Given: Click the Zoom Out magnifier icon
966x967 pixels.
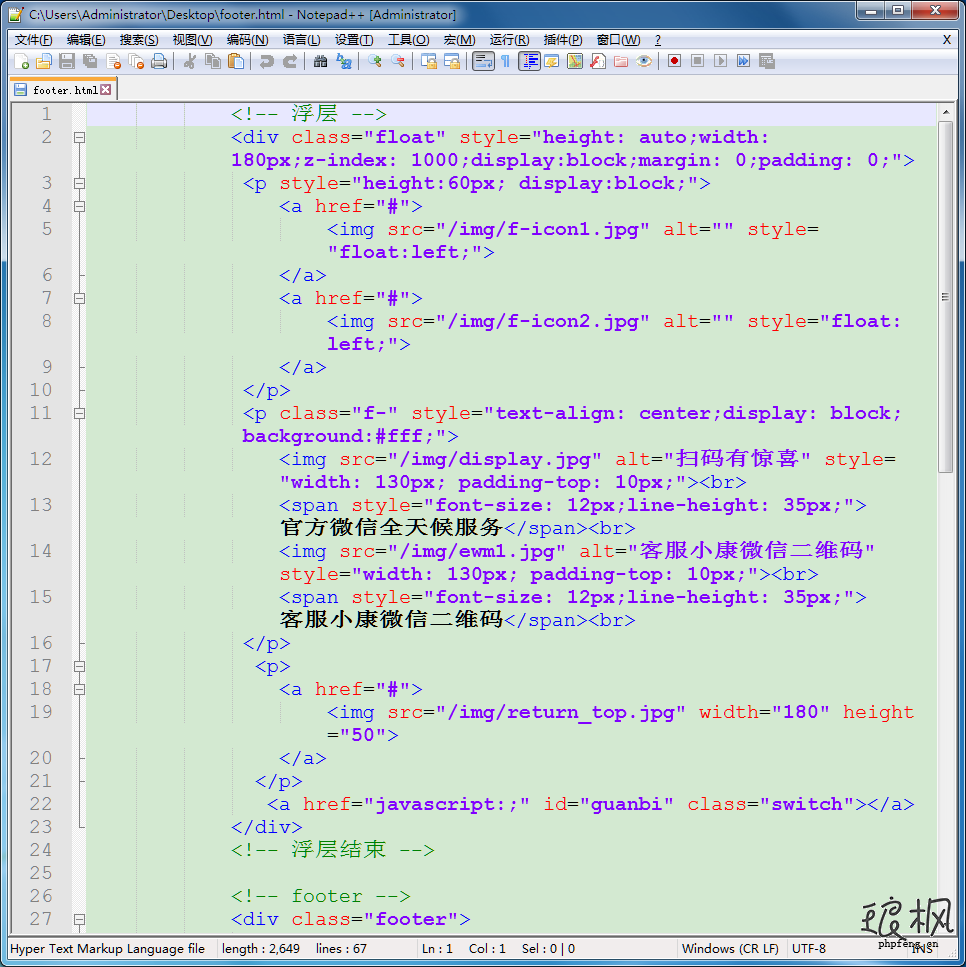Looking at the screenshot, I should pyautogui.click(x=398, y=61).
